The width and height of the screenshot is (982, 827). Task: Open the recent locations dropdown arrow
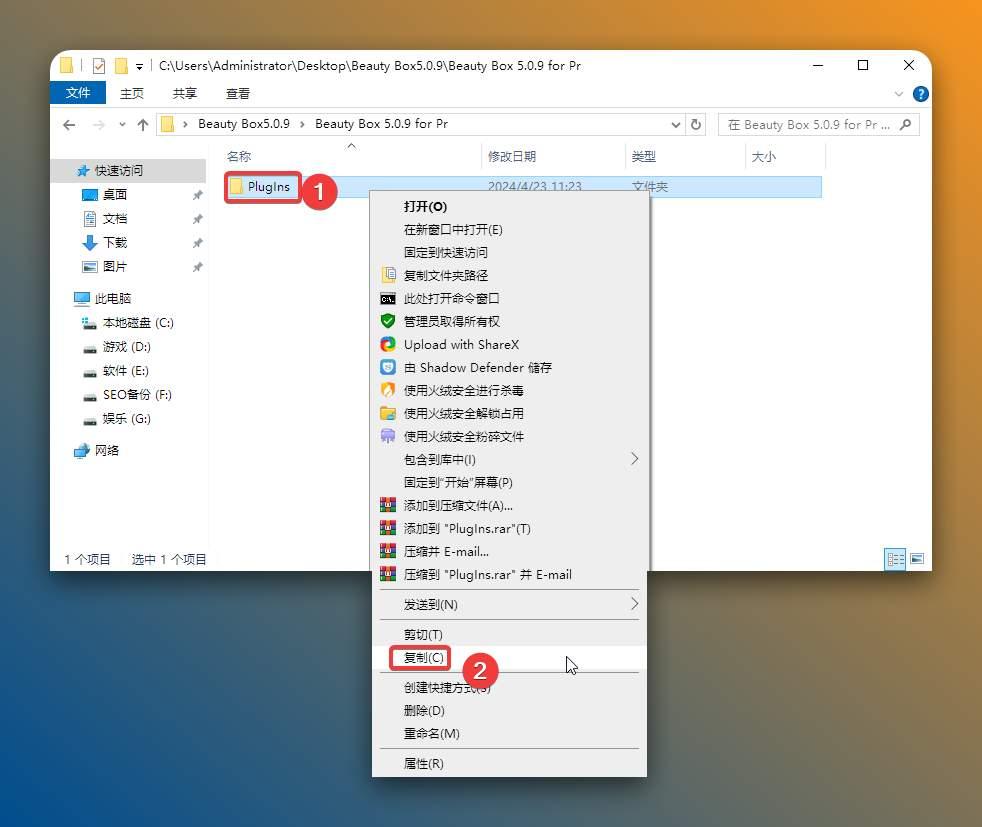(x=122, y=125)
